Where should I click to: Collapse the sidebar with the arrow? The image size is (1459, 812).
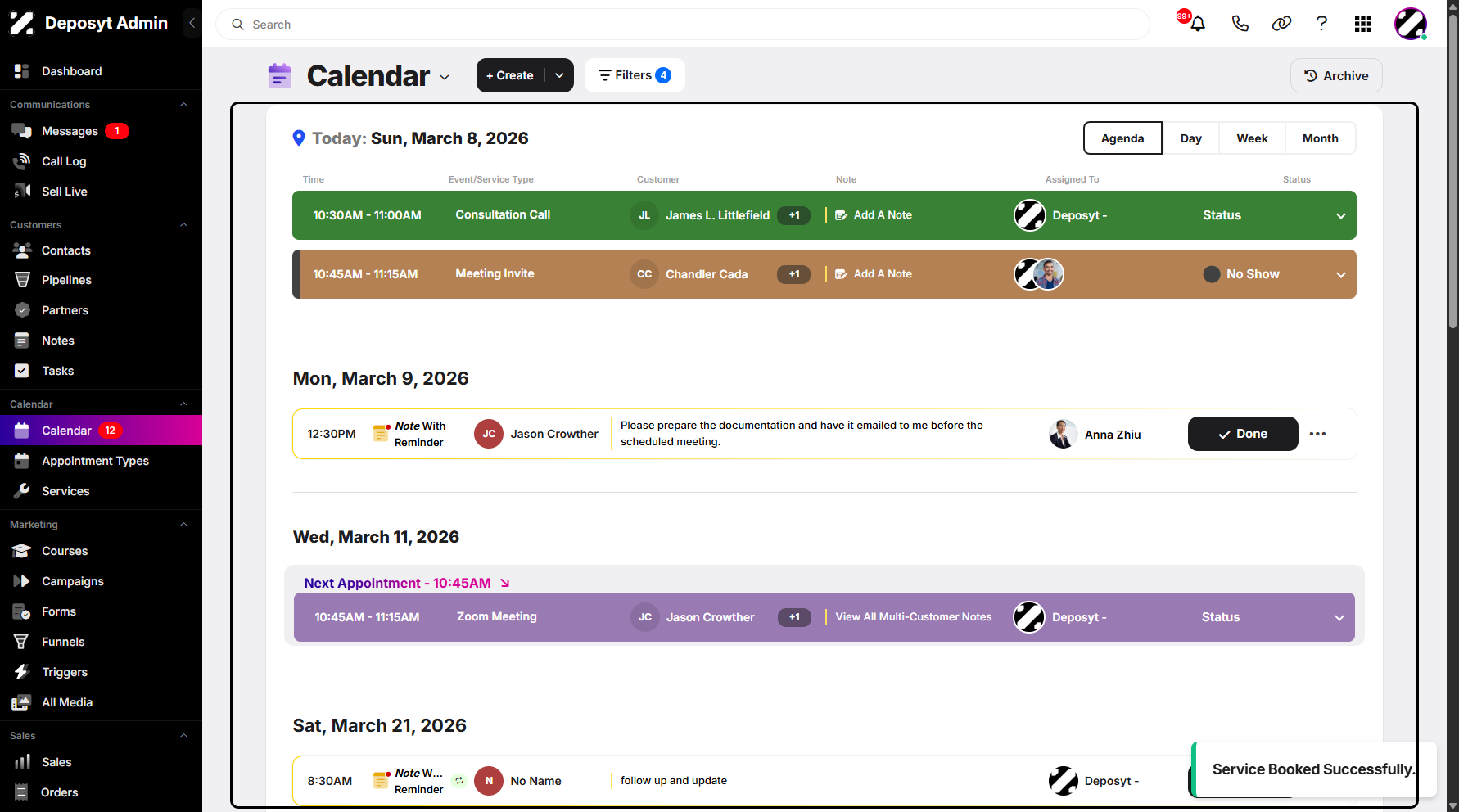click(x=192, y=23)
